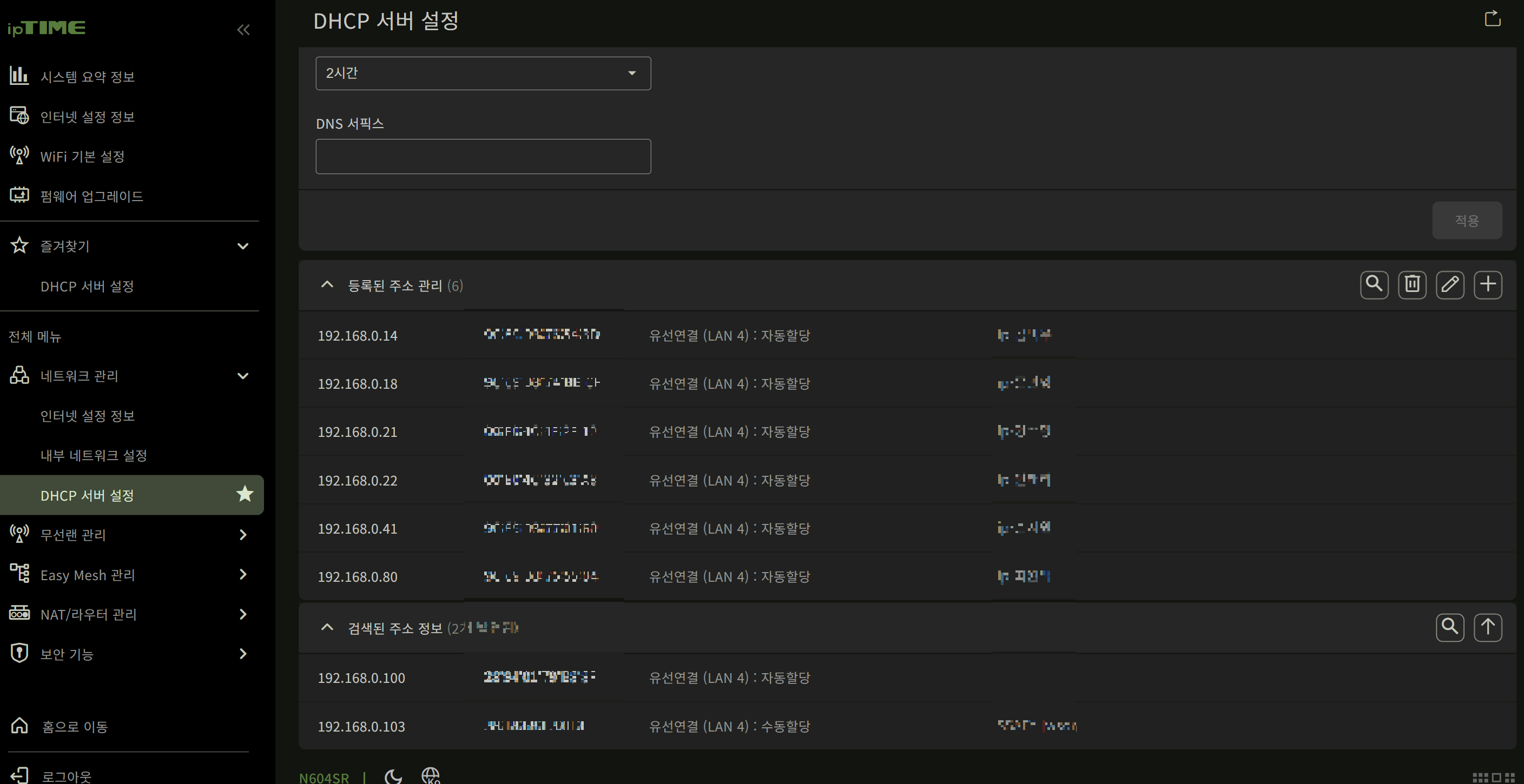Toggle the DHCP 서버 설정 favorite star
This screenshot has height=784, width=1524.
(245, 494)
